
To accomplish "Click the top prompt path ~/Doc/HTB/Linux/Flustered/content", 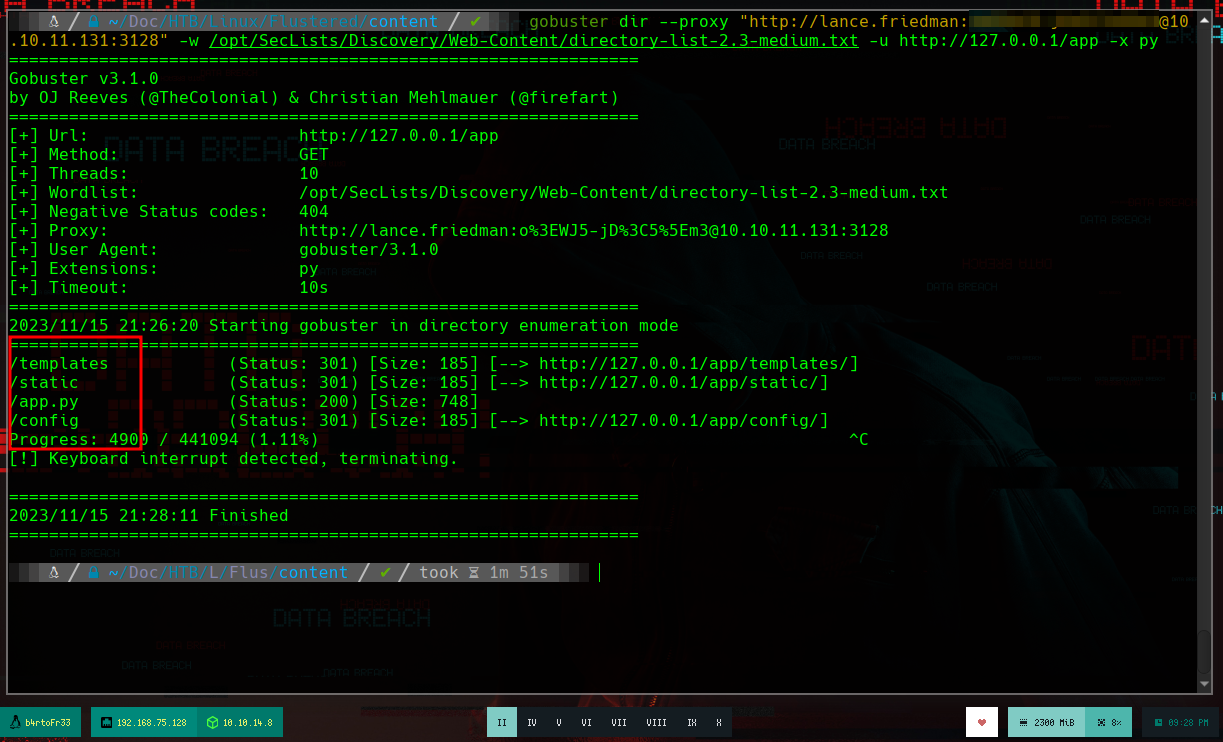I will [273, 22].
